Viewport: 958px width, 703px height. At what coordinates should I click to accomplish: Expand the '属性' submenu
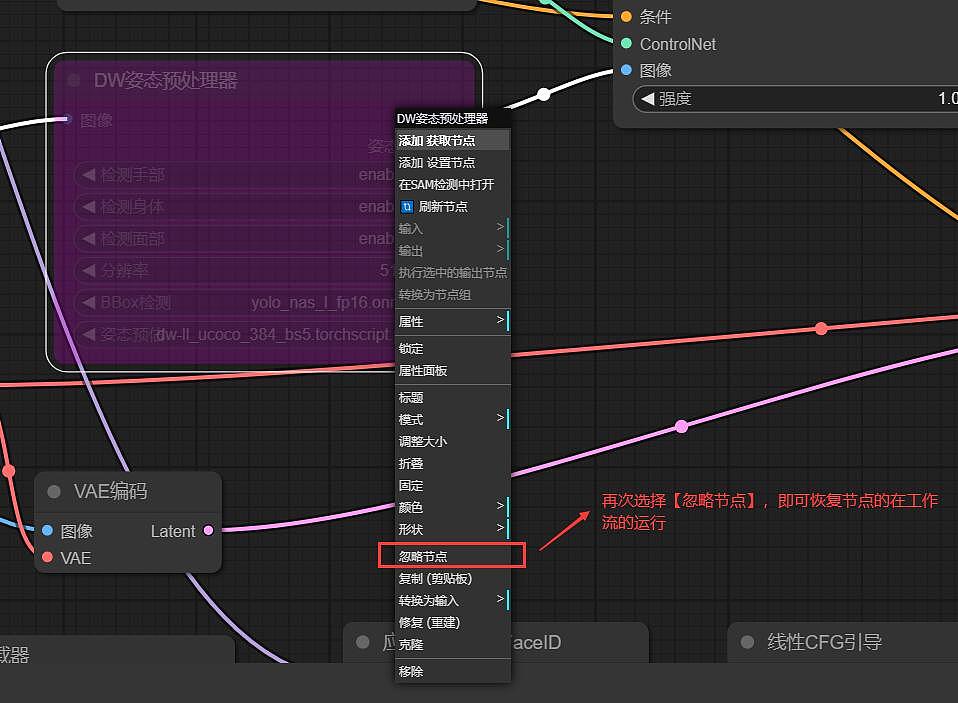click(x=452, y=321)
